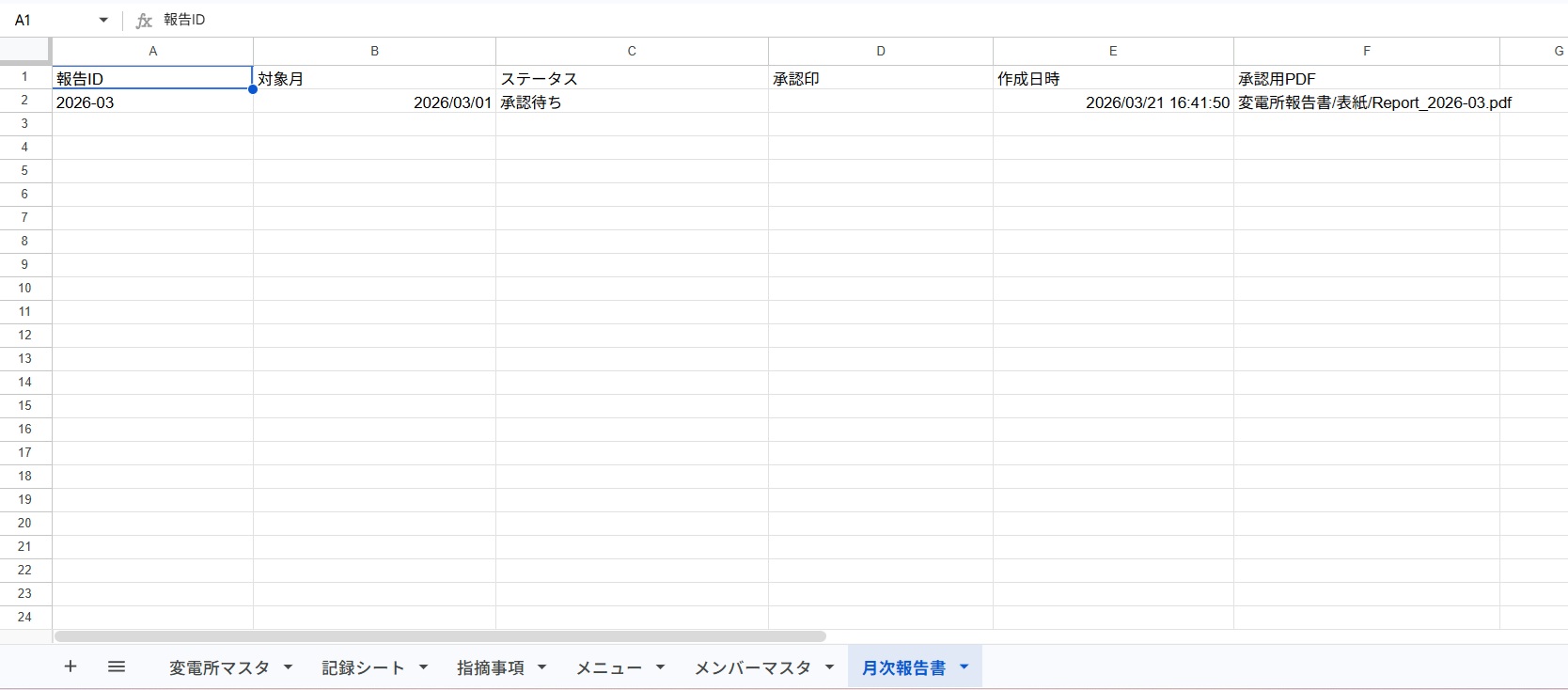The height and width of the screenshot is (690, 1568).
Task: Open 月次報告書 tab dropdown arrow
Action: [x=964, y=667]
